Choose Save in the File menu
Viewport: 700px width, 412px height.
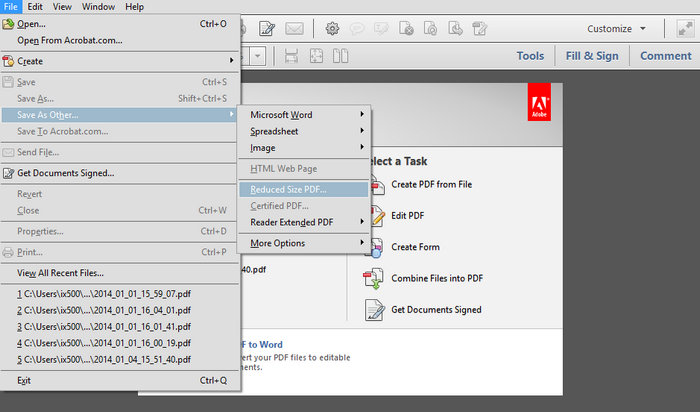(120, 82)
